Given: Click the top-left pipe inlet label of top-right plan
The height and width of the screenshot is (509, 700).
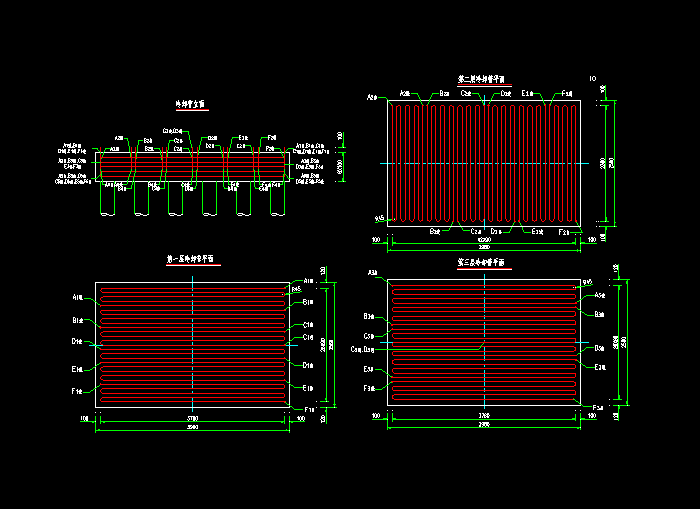Looking at the screenshot, I should [x=372, y=98].
